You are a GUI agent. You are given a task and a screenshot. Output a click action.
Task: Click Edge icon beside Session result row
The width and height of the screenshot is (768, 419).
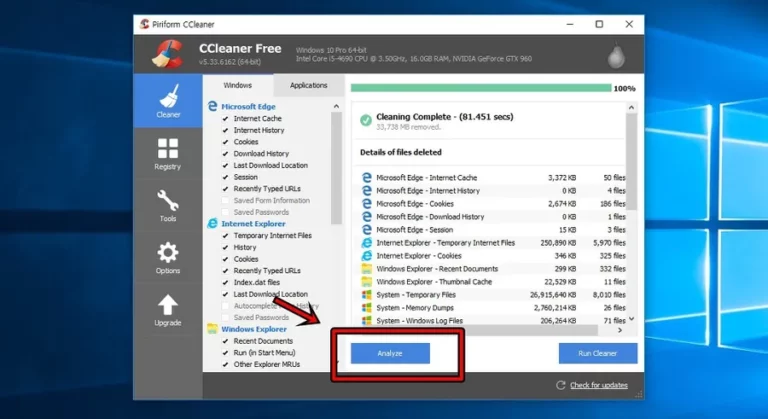tap(366, 229)
